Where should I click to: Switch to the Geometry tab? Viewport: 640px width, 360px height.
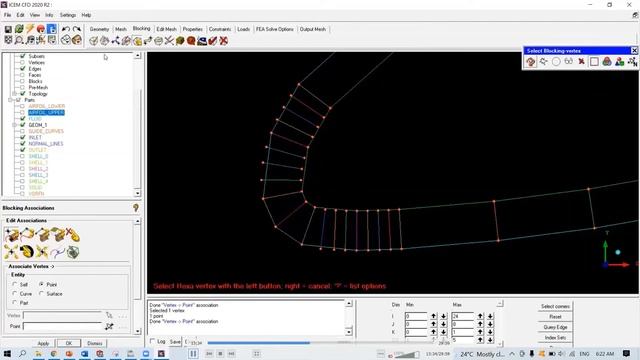(99, 29)
